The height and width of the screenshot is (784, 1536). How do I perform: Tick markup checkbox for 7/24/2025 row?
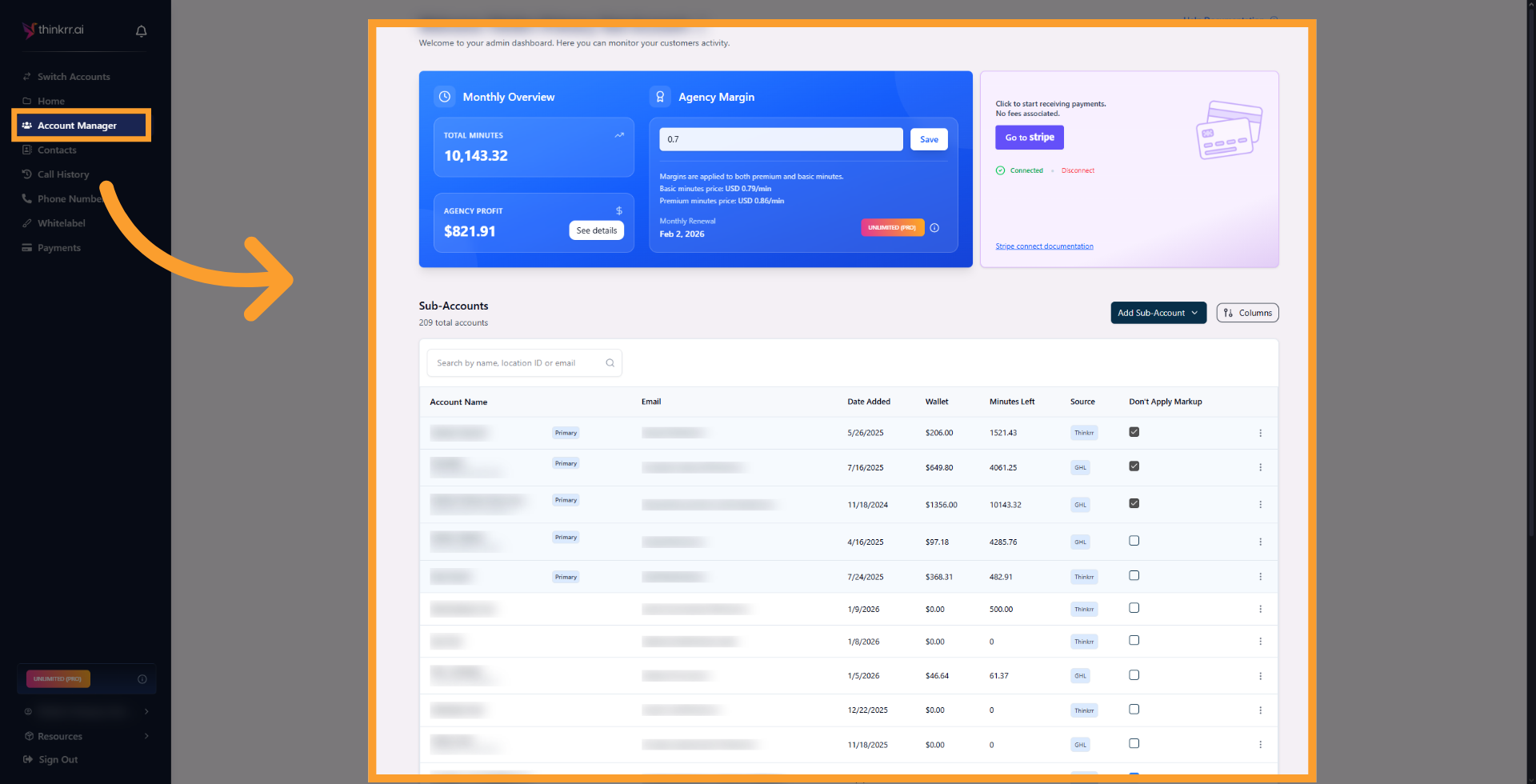point(1134,575)
